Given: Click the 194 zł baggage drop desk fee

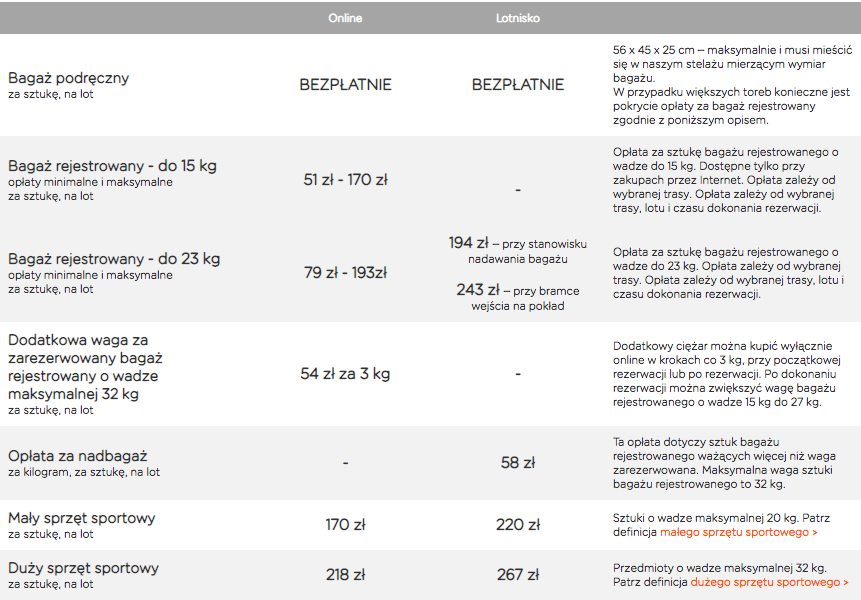Looking at the screenshot, I should (468, 243).
